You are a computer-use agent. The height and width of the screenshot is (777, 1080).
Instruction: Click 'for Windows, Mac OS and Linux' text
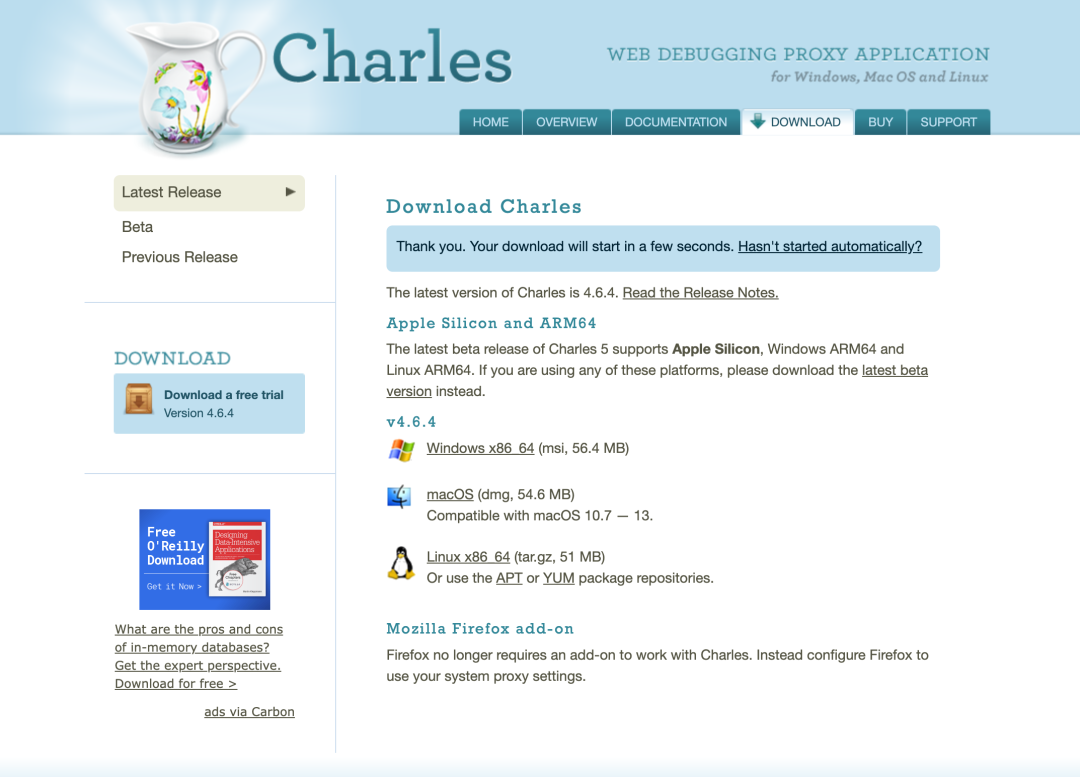[x=880, y=77]
